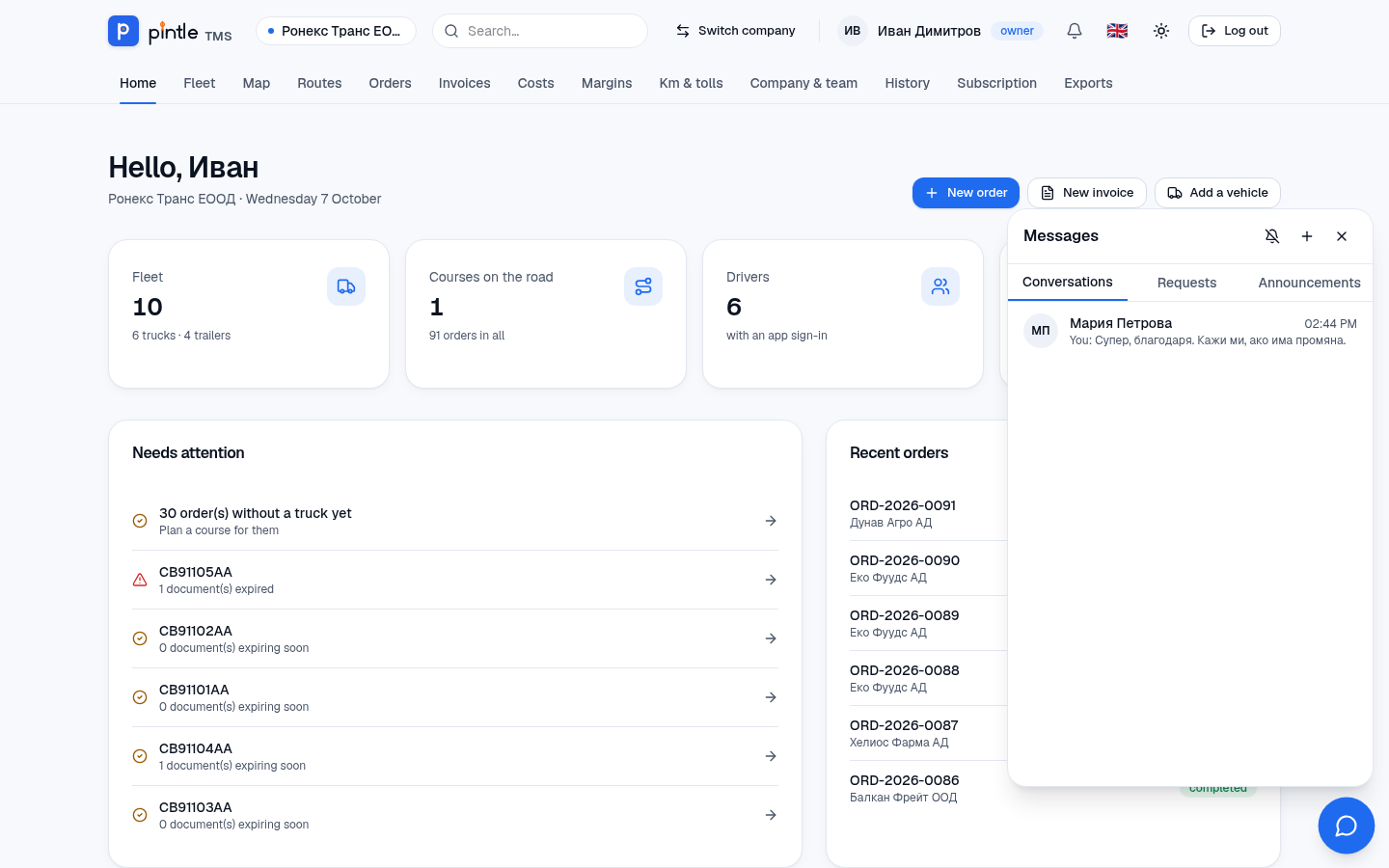The height and width of the screenshot is (868, 1389).
Task: Open arrow for 30 orders without truck
Action: (771, 521)
